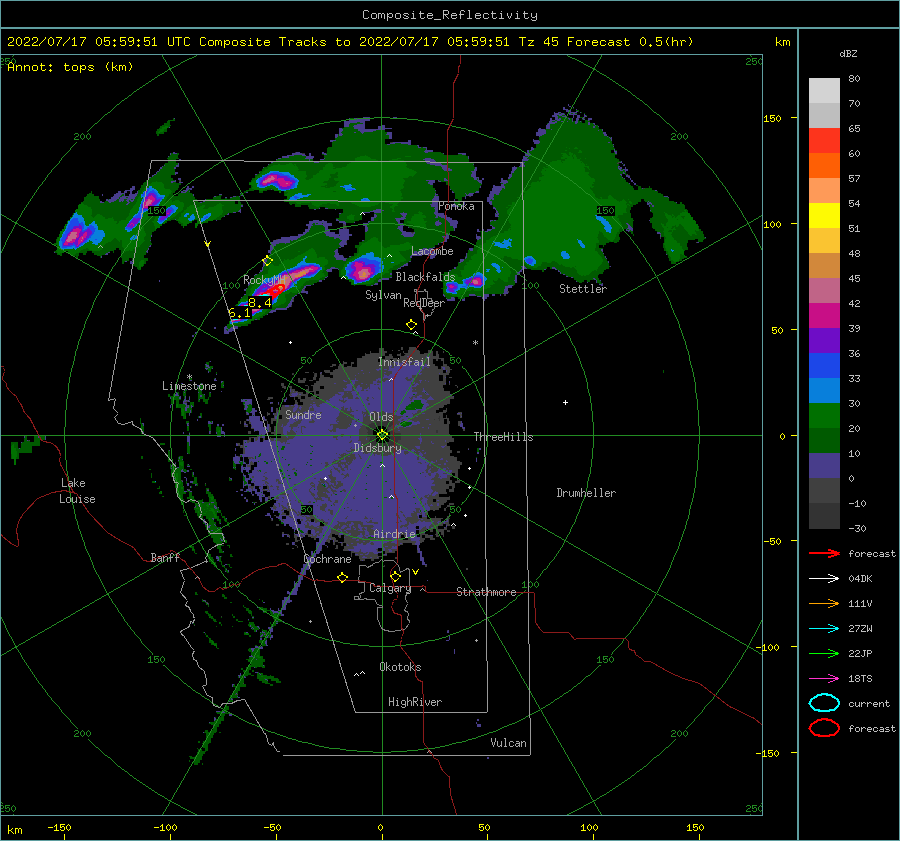This screenshot has height=841, width=900.
Task: Click the blue 36 dBZ color swatch
Action: point(824,366)
